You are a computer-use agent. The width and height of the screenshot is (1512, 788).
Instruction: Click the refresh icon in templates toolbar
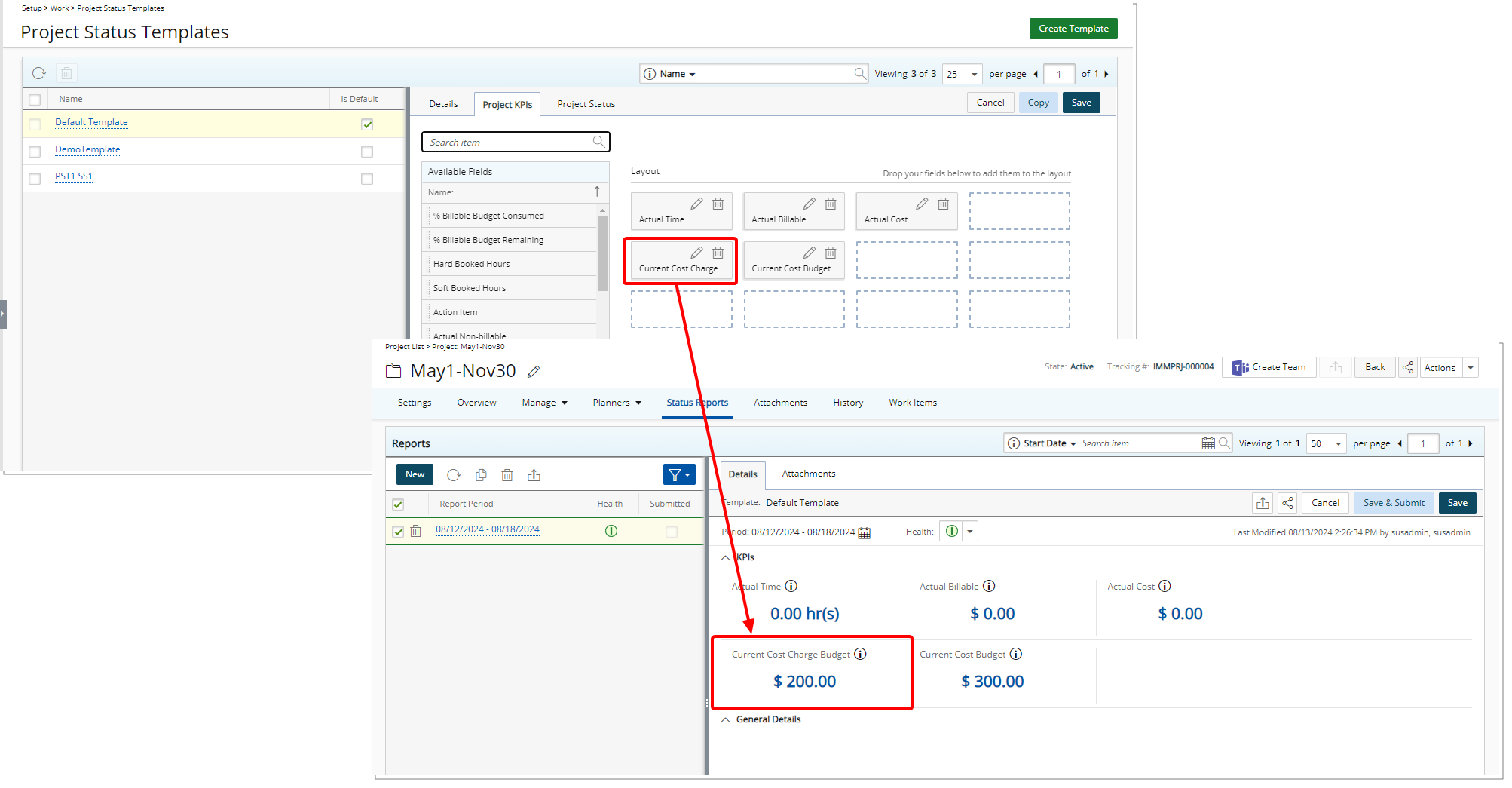[39, 73]
